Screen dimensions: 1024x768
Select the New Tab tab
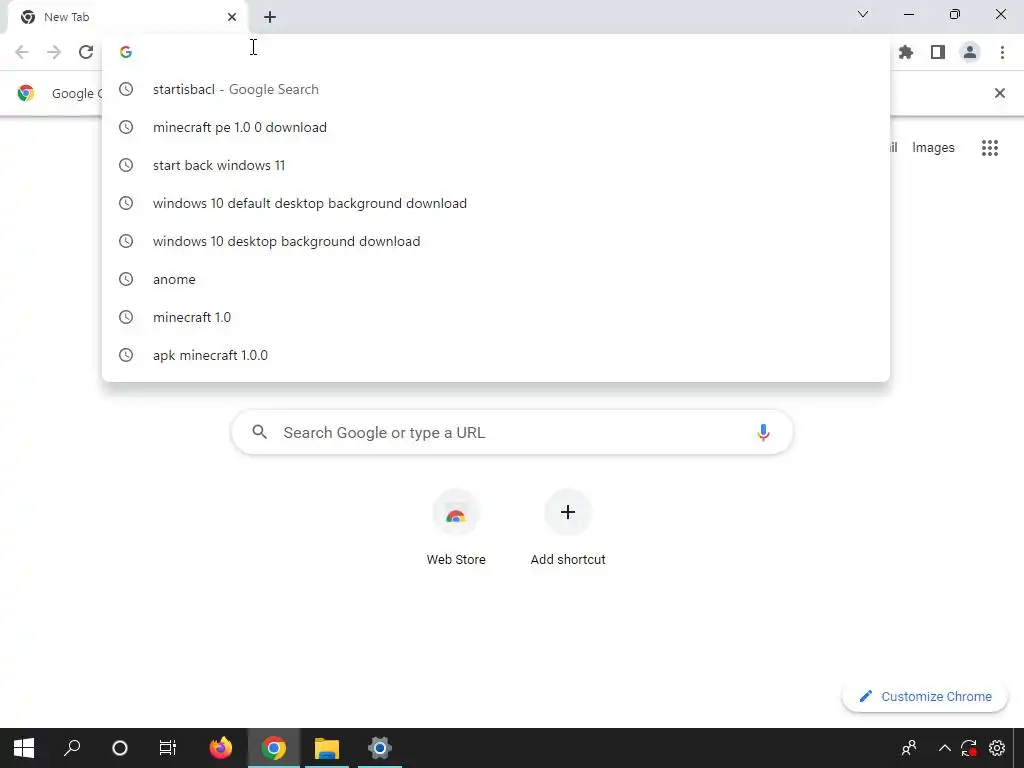128,17
